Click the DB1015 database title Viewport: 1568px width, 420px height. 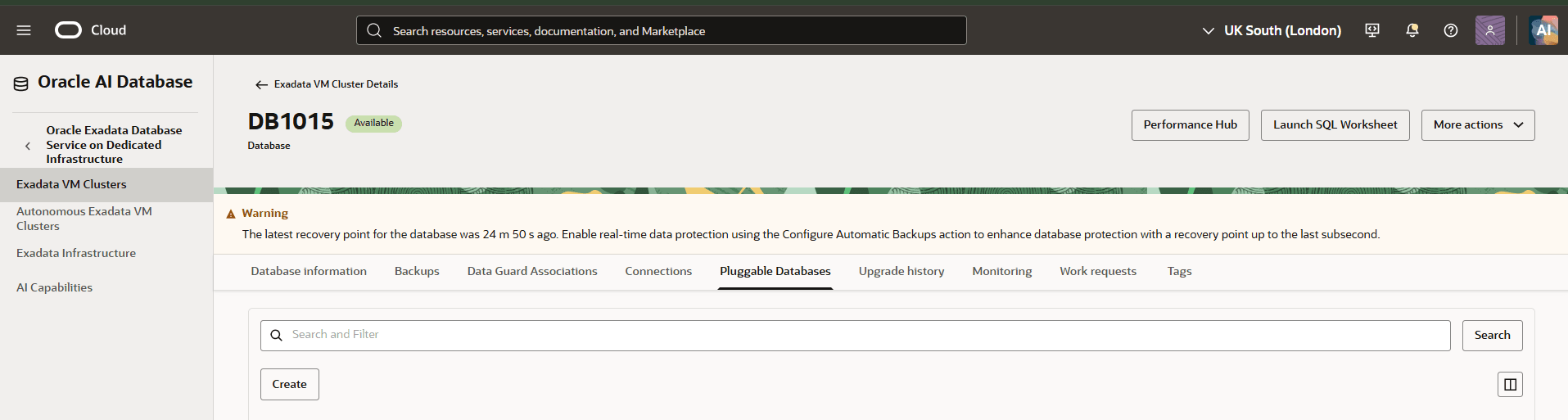[291, 121]
